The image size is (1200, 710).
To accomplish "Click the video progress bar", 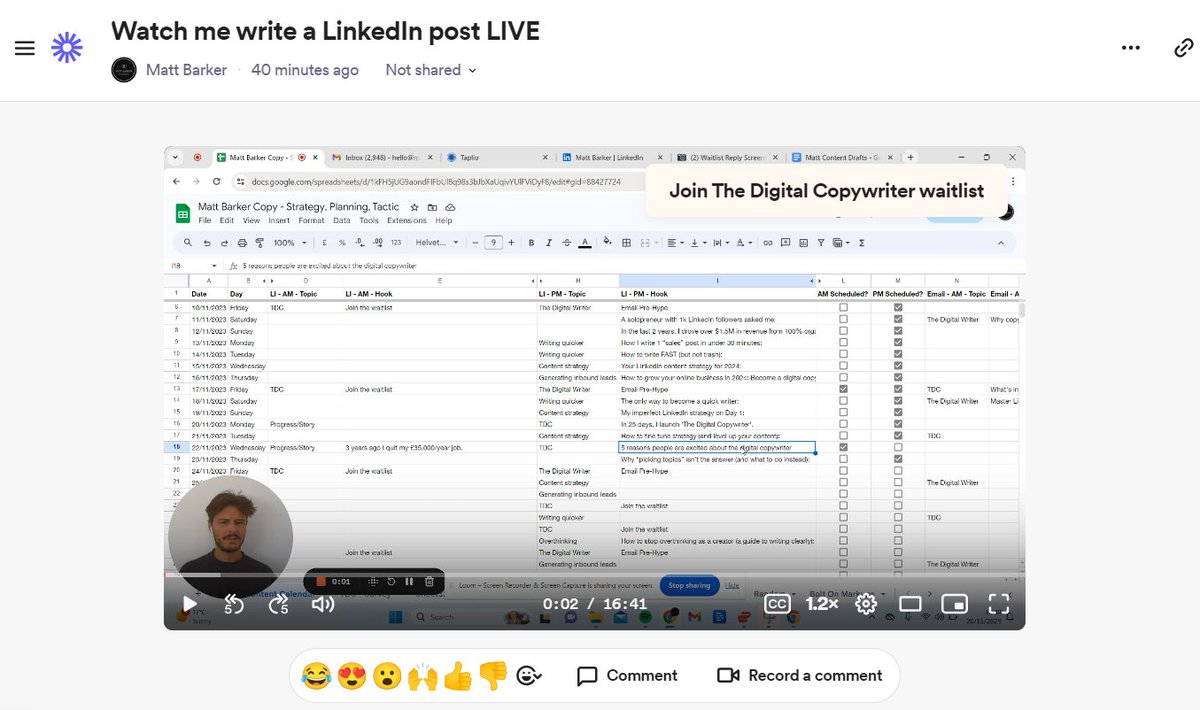I will 594,575.
